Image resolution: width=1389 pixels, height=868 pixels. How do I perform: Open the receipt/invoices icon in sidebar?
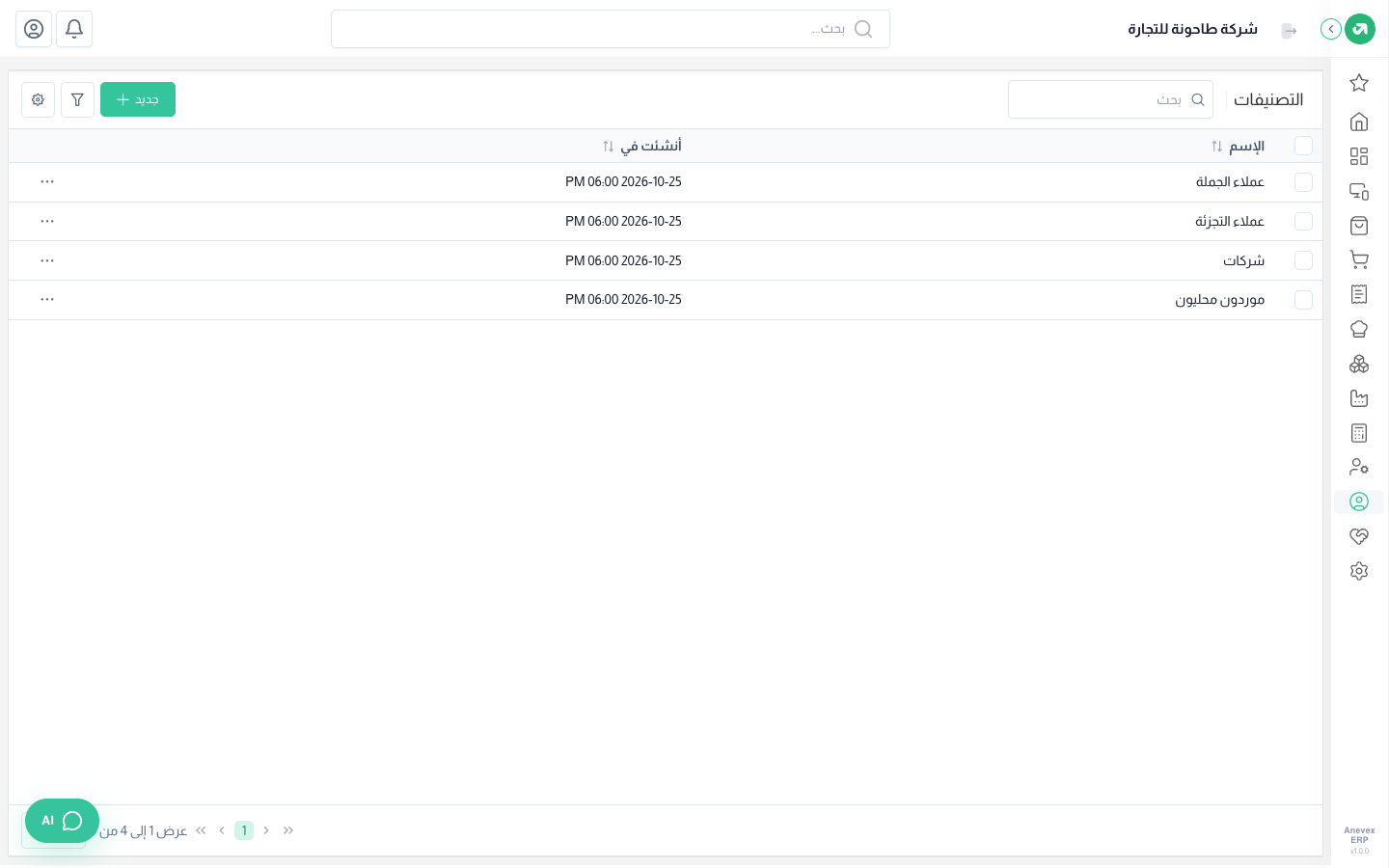point(1359,294)
